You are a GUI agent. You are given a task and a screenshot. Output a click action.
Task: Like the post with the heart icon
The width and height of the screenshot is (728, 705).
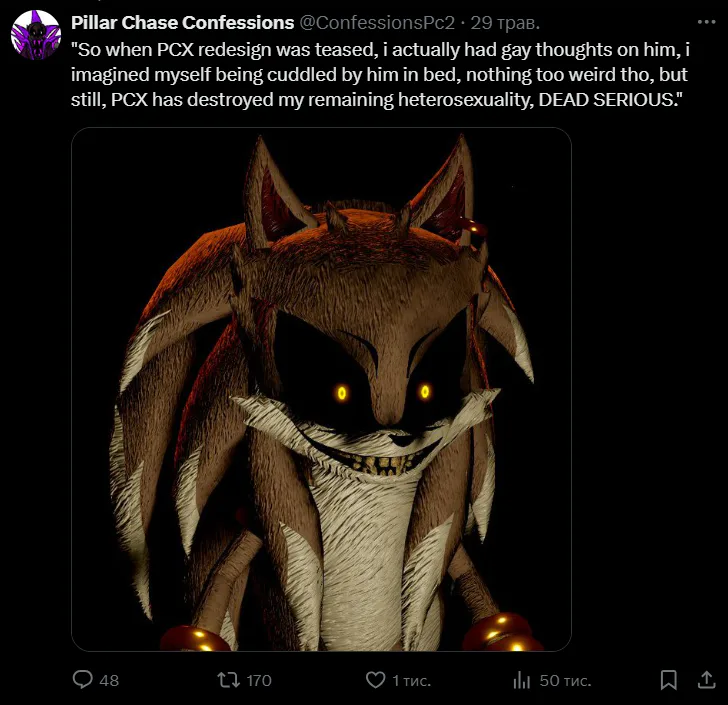coord(375,680)
